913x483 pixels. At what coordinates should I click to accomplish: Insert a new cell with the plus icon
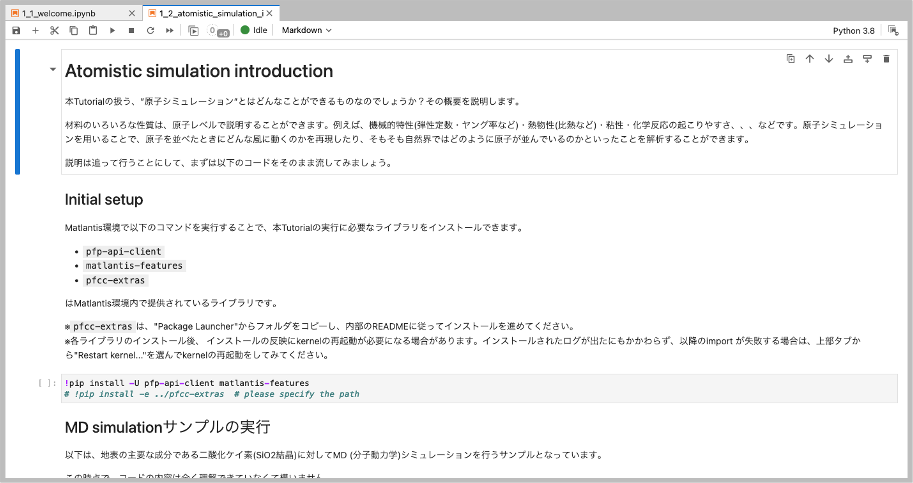point(35,31)
